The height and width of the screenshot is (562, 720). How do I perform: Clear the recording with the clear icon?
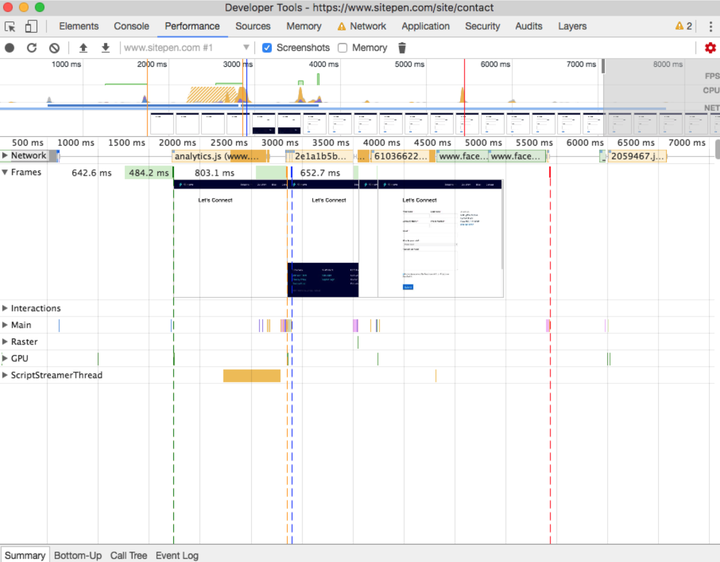[54, 48]
